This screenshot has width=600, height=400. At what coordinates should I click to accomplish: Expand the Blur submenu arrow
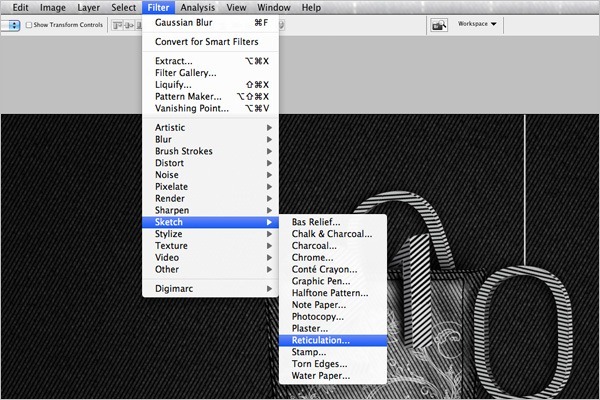click(x=269, y=139)
